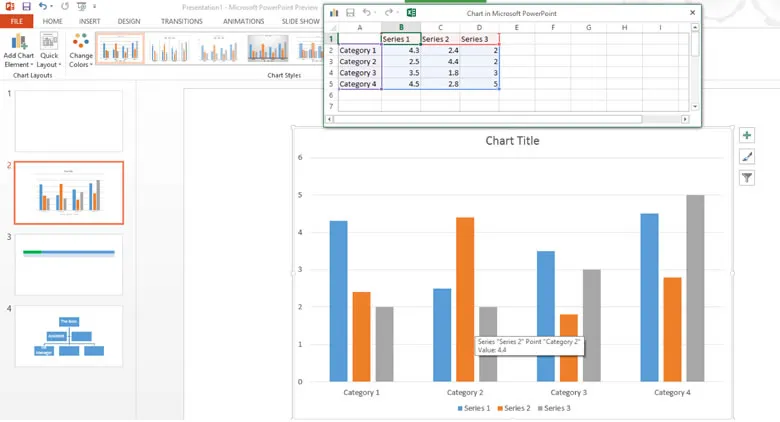Click redo in chart data window
Viewport: 780px width, 422px height.
[389, 13]
